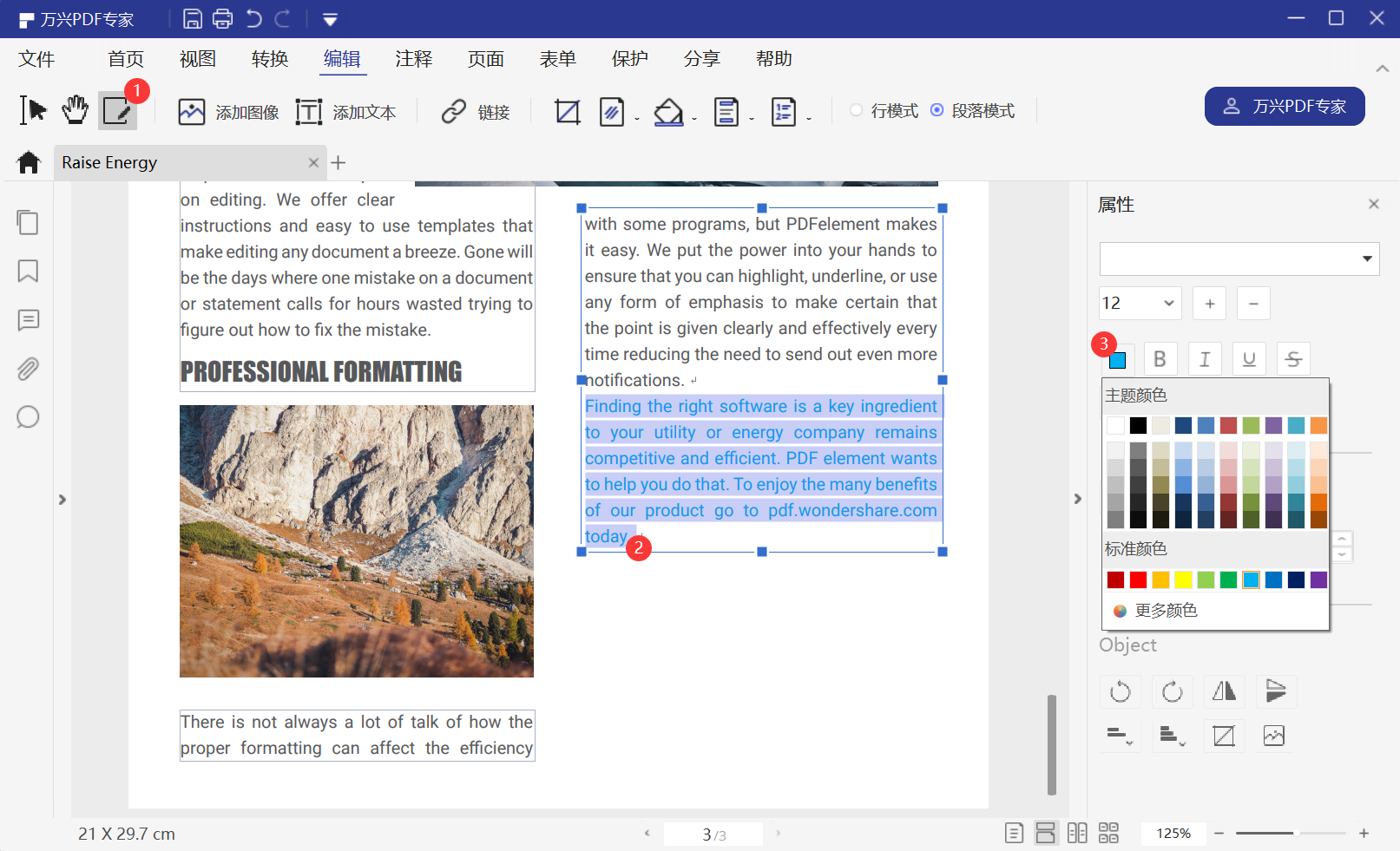Expand the font size 12 dropdown

[1168, 303]
